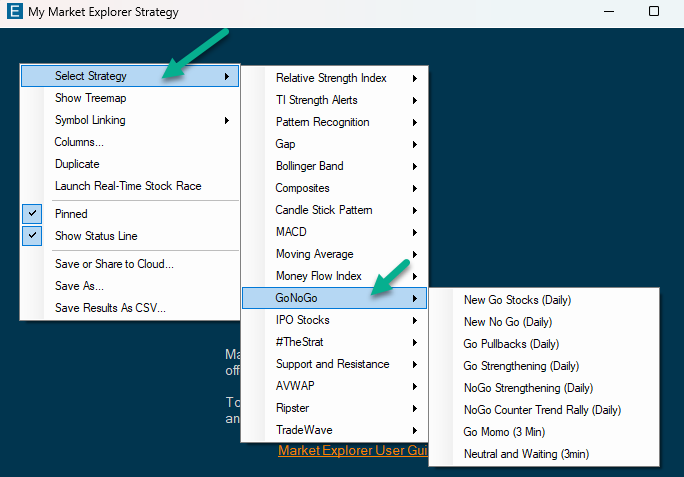The width and height of the screenshot is (684, 477).
Task: Toggle the Show Status Line checkmark
Action: (96, 236)
